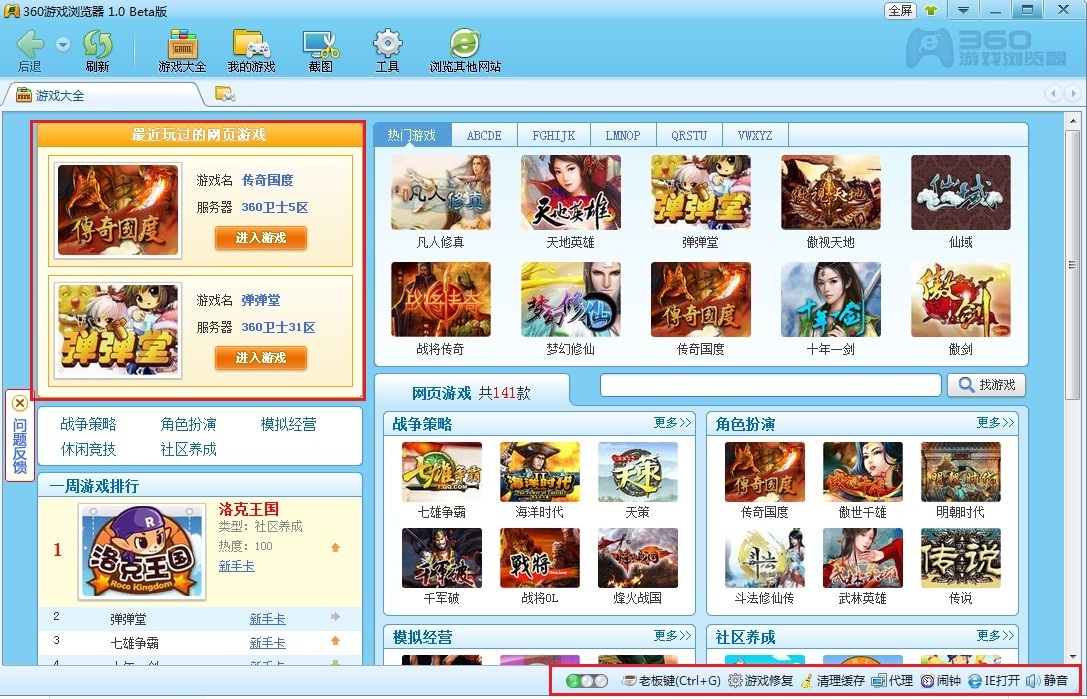Click 进入游戏 for 传奇国度
Screen dimensions: 1087x699
coord(261,237)
